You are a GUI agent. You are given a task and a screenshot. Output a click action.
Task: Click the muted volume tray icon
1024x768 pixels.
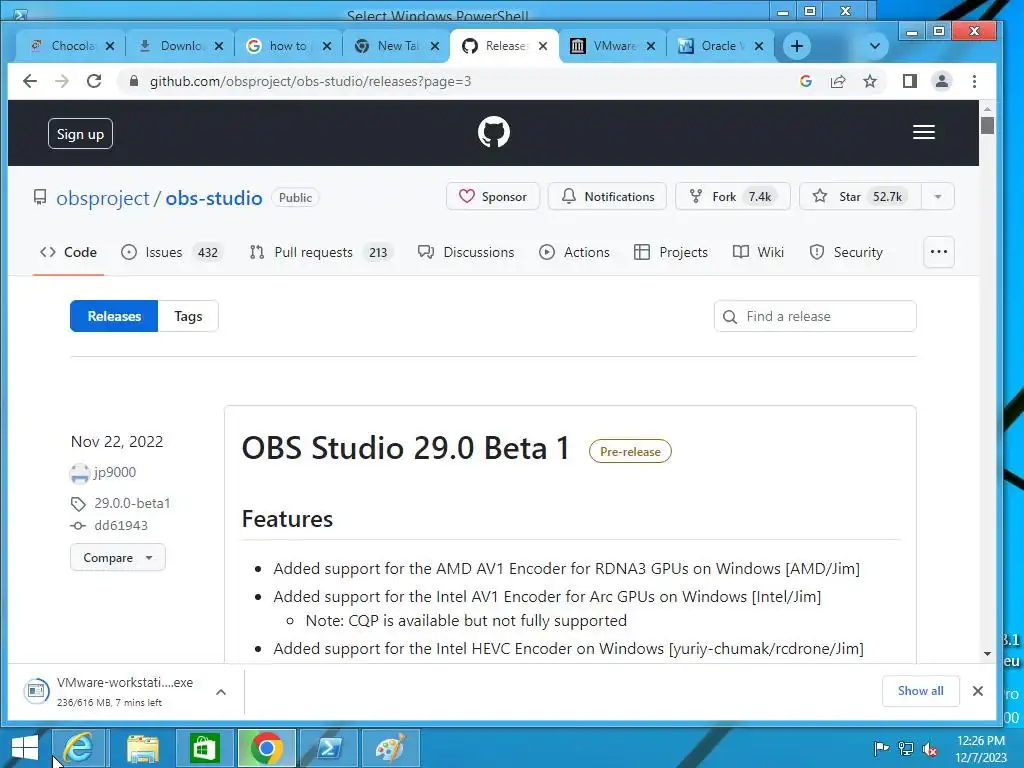(x=930, y=748)
